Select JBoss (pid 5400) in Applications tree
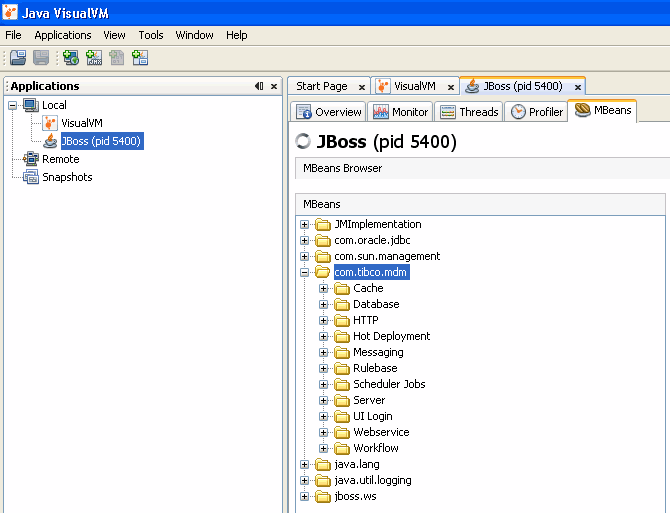Image resolution: width=670 pixels, height=513 pixels. pos(101,141)
